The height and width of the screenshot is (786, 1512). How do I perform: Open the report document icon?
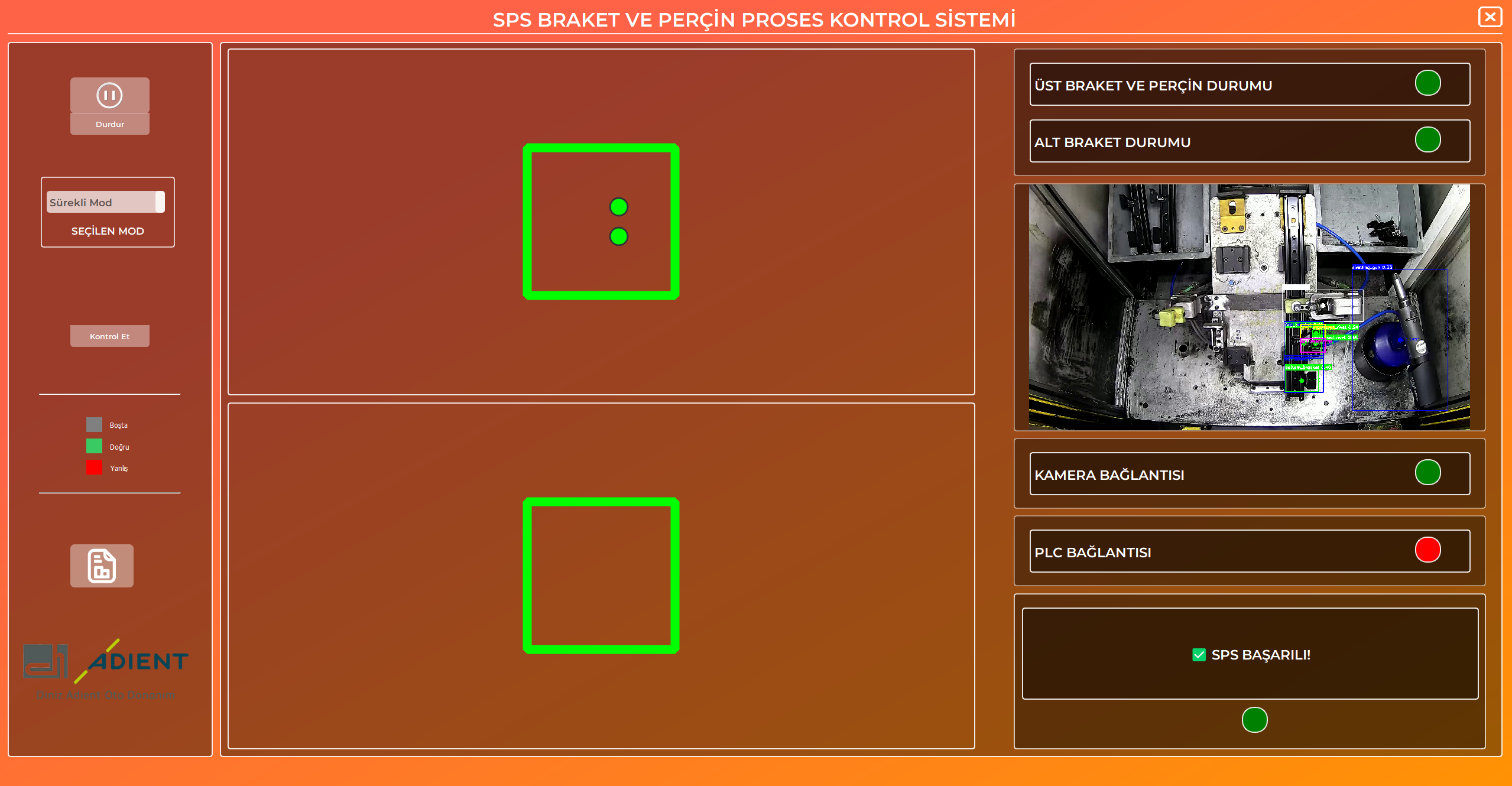101,566
